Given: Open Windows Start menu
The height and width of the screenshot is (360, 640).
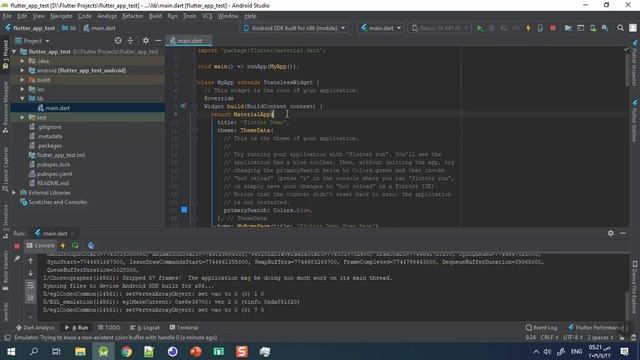Looking at the screenshot, I should [x=11, y=351].
